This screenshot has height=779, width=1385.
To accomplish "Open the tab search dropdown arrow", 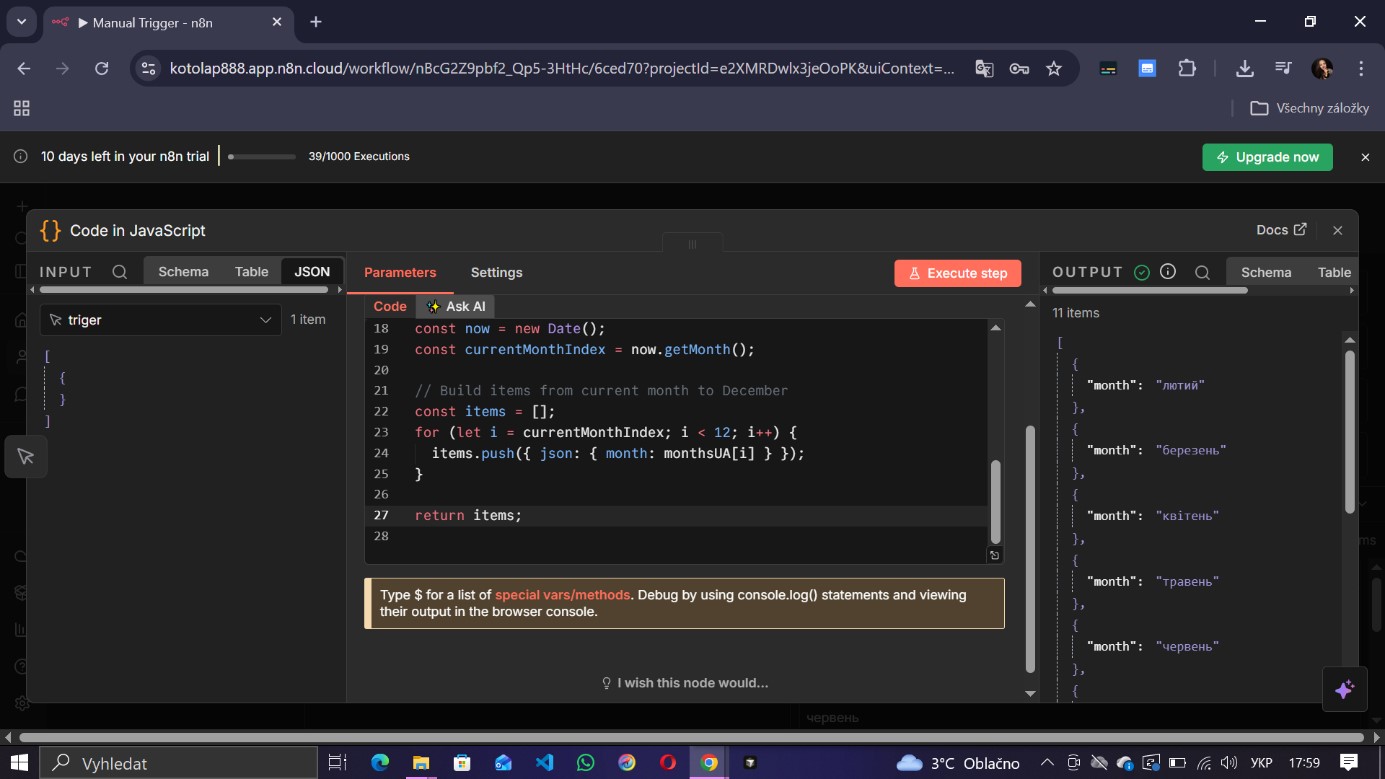I will point(21,21).
